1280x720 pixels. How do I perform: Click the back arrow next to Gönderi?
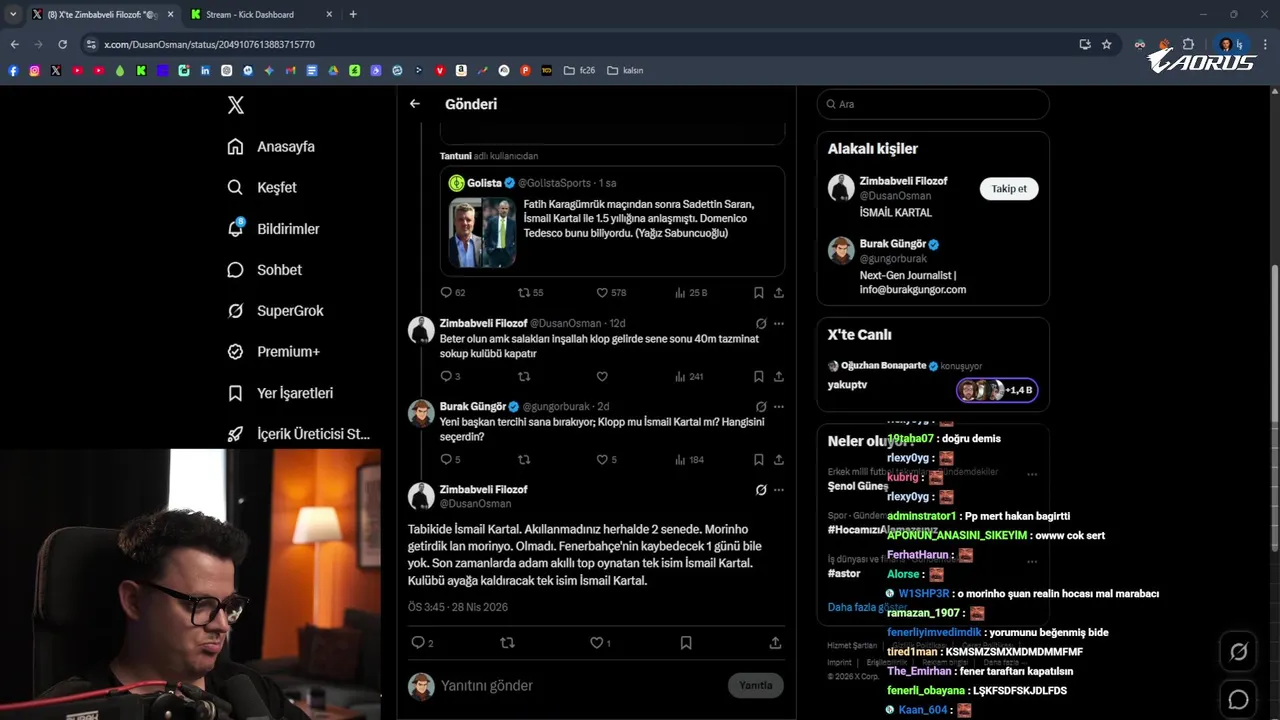pyautogui.click(x=415, y=104)
